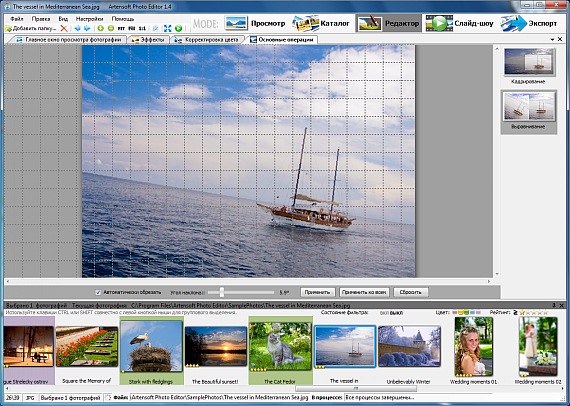
Task: Go to previous photo with left arrow
Action: (x=77, y=28)
